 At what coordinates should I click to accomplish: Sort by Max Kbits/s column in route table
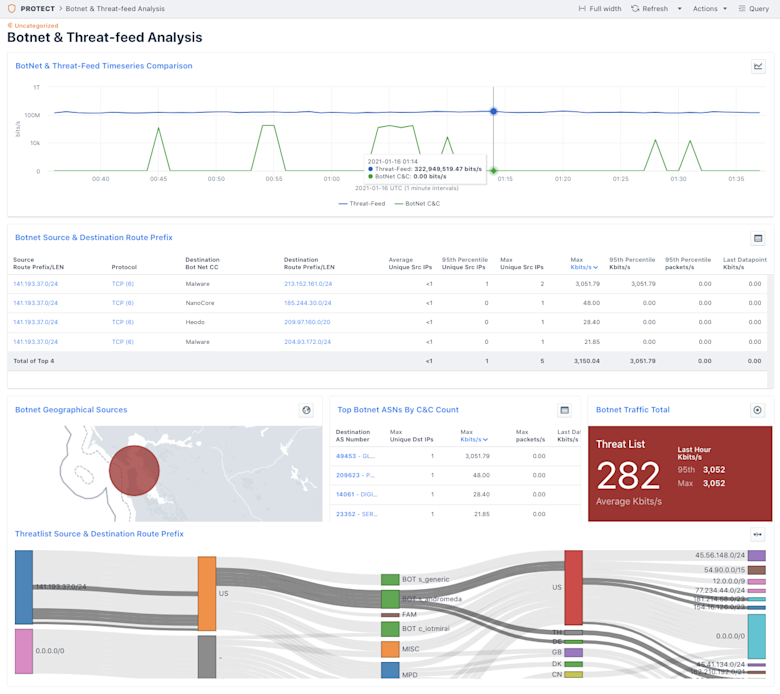(584, 264)
